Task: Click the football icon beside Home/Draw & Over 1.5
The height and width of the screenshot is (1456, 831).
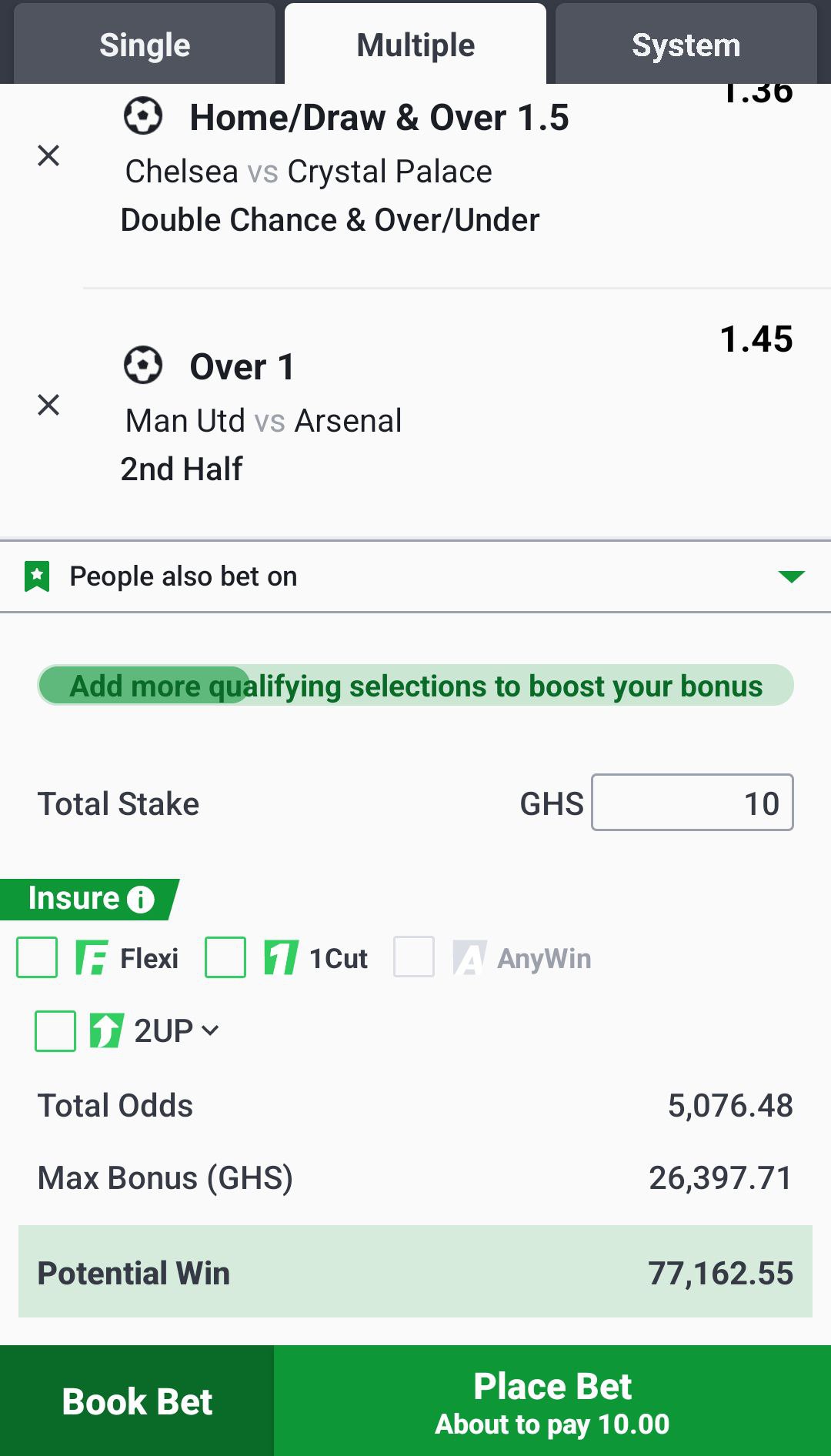Action: click(143, 116)
